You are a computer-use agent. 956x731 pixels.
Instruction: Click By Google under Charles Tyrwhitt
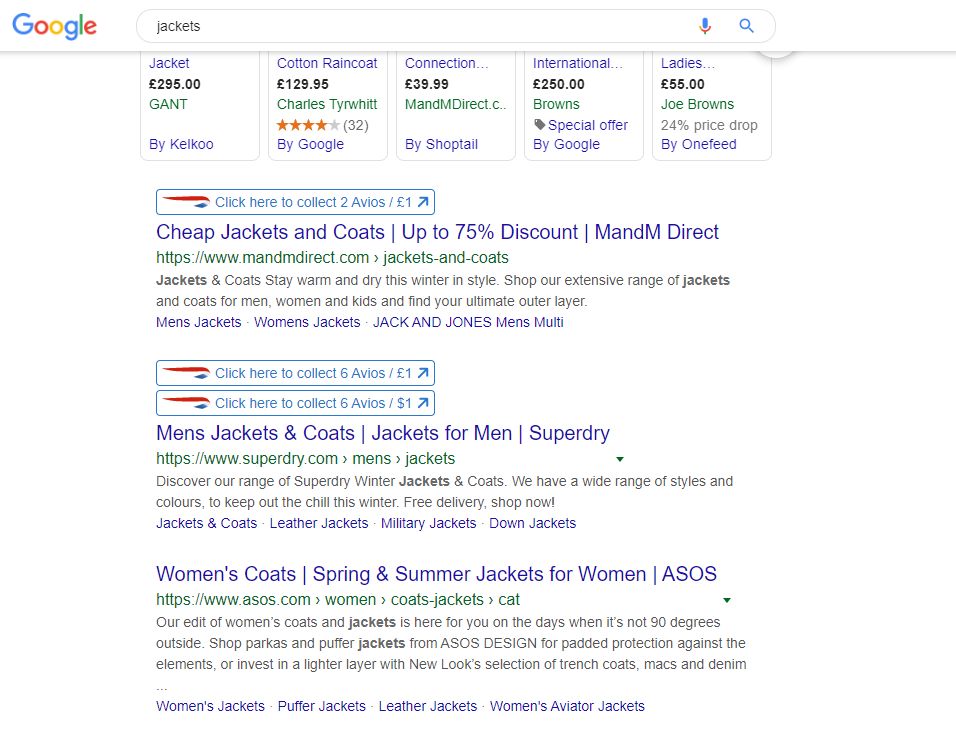click(310, 144)
